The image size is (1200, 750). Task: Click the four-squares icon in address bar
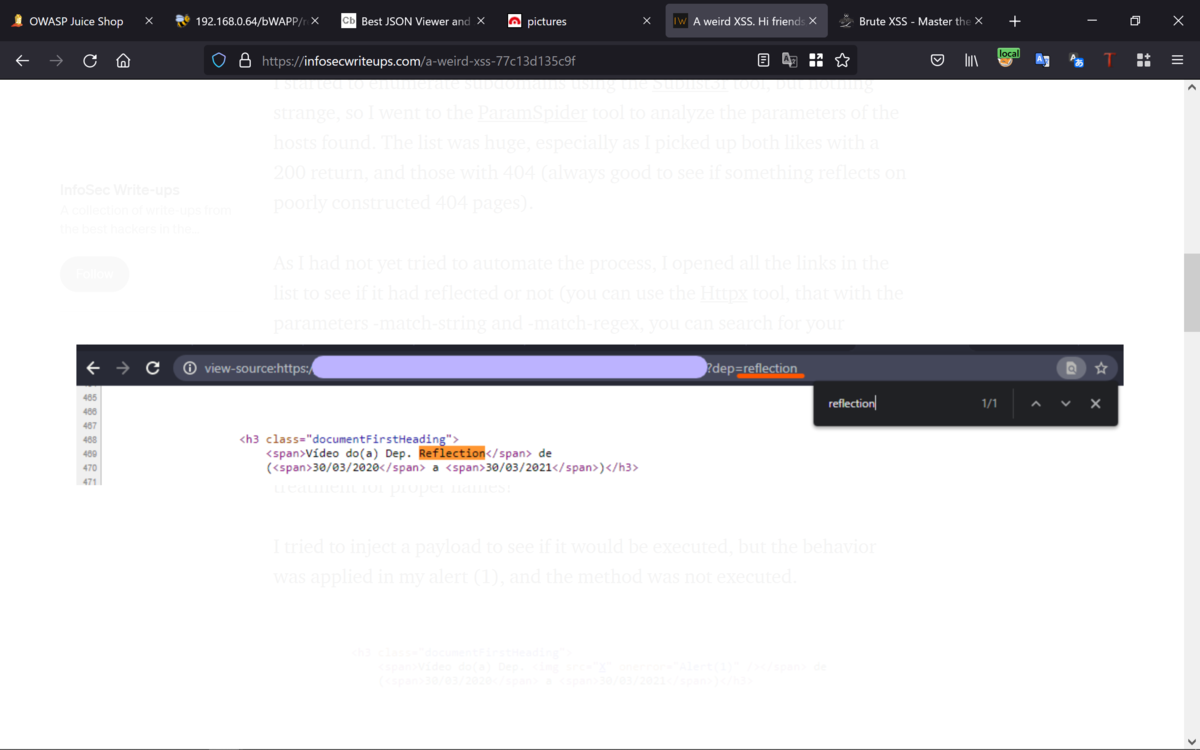click(816, 60)
